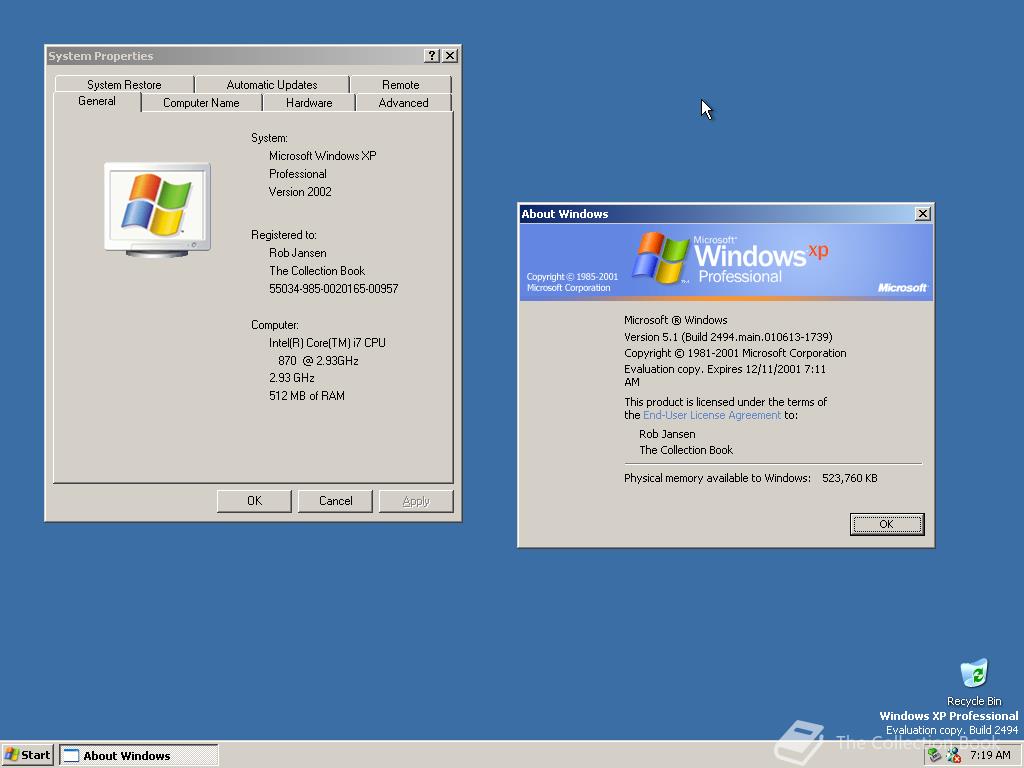The width and height of the screenshot is (1024, 768).
Task: Click Cancel in System Properties
Action: tap(335, 501)
